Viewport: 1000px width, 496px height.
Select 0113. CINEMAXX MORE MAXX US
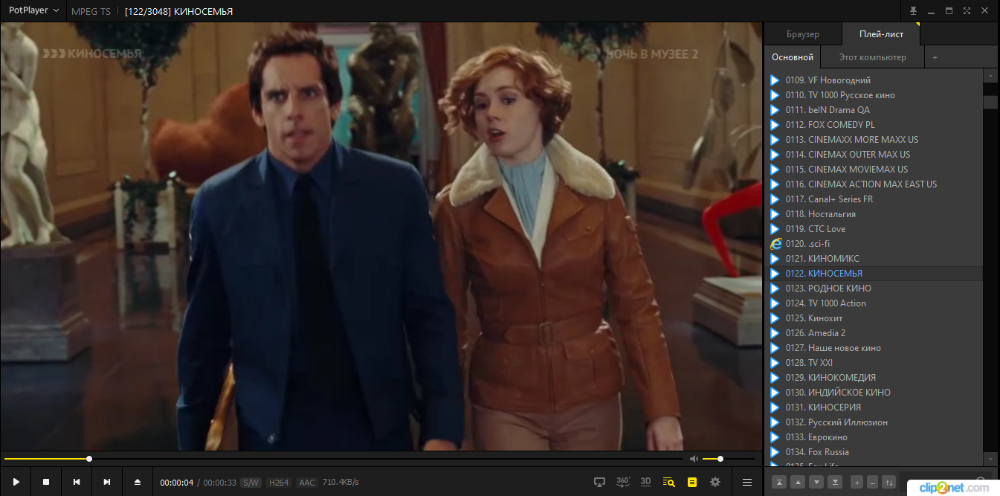click(x=873, y=140)
